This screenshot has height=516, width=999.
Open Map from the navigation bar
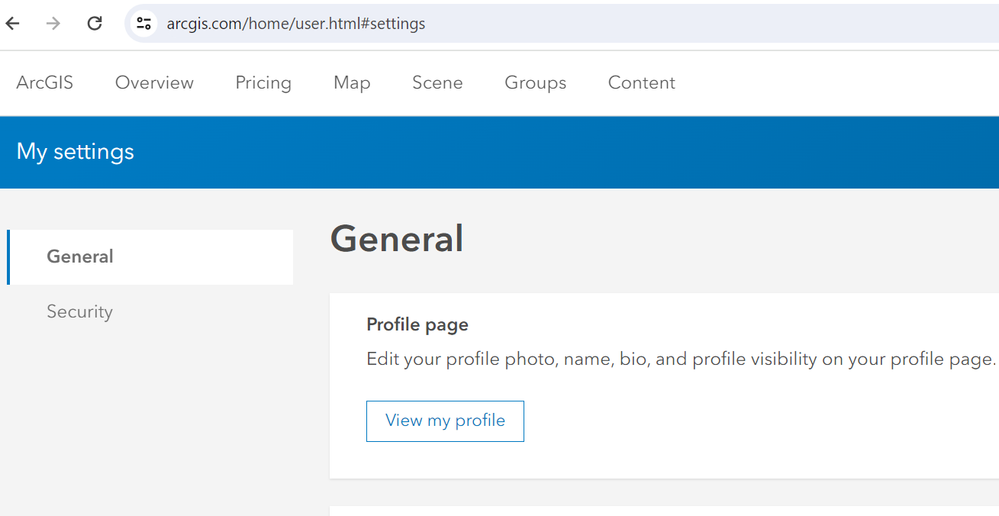tap(352, 83)
